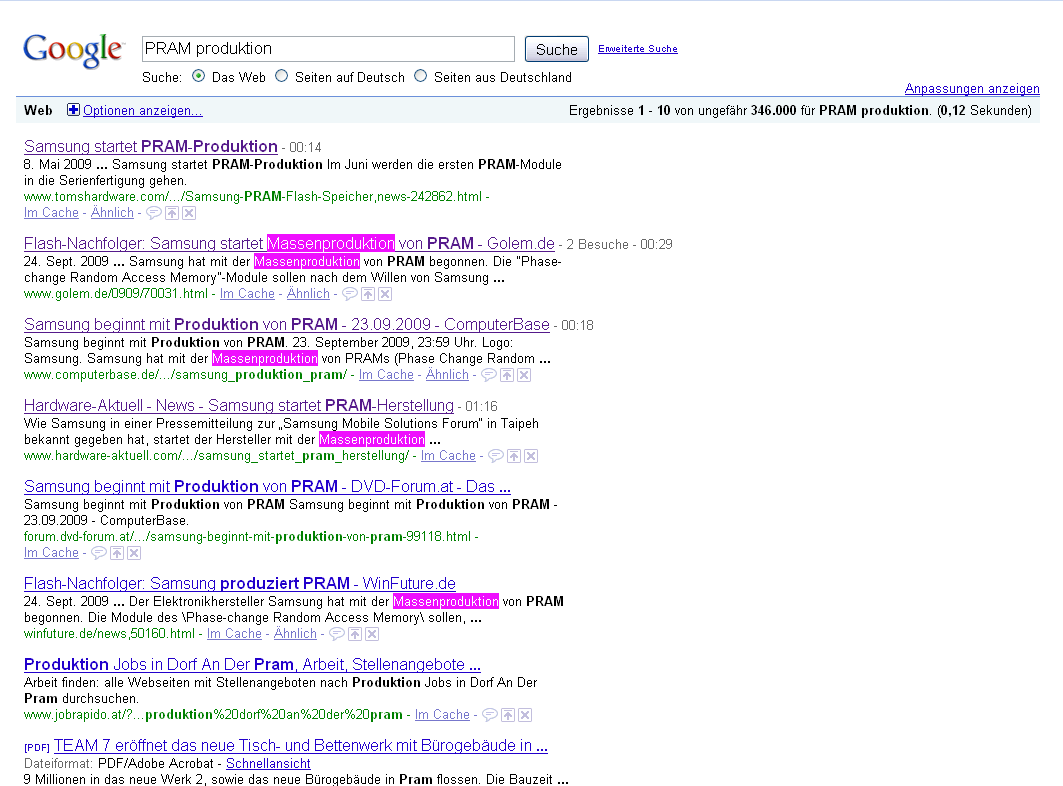Click 'Im Cache' for golem.de result
Image resolution: width=1063 pixels, height=786 pixels.
point(247,294)
